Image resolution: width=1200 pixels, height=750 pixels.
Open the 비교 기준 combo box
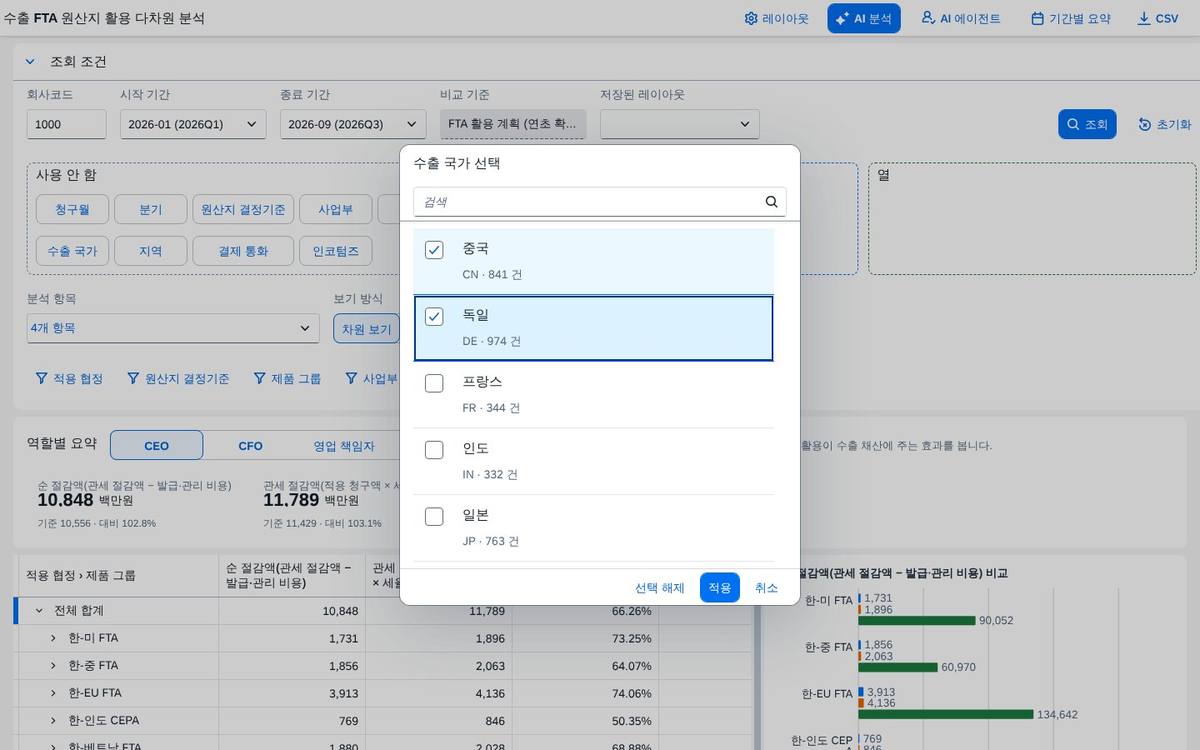tap(513, 124)
